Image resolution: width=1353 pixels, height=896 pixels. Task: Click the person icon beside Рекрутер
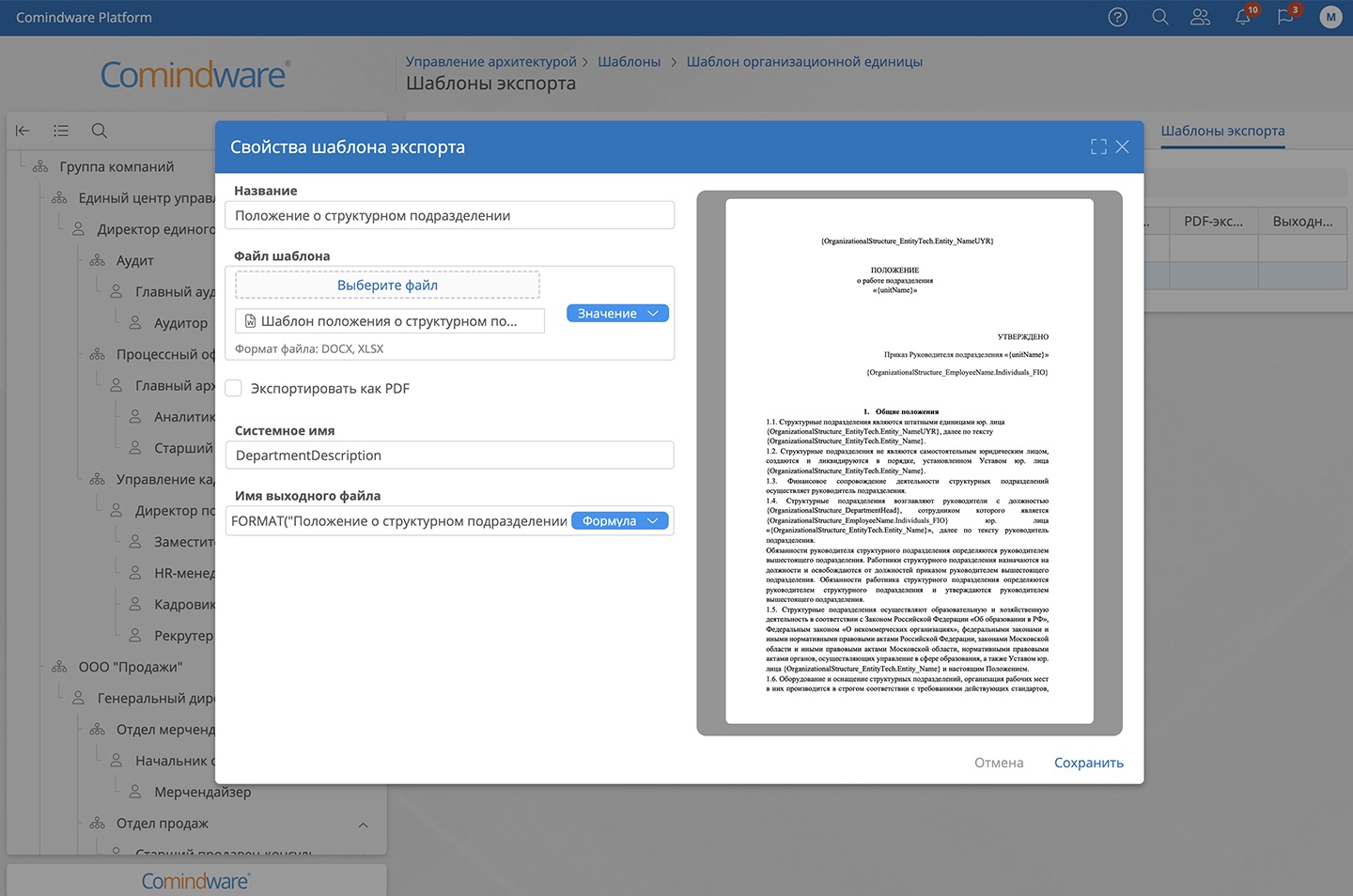pyautogui.click(x=135, y=636)
